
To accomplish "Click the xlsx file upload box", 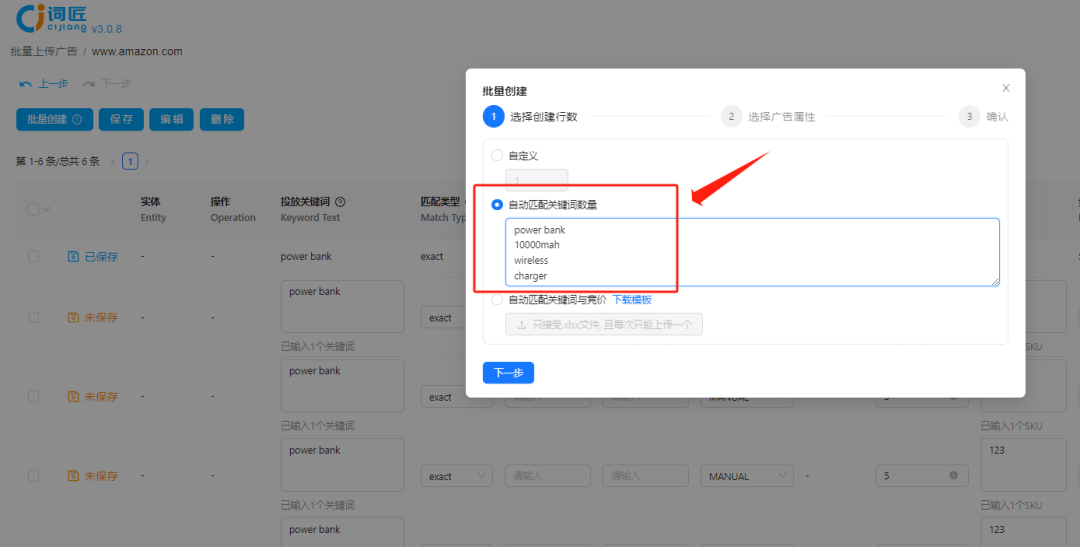I will click(604, 324).
